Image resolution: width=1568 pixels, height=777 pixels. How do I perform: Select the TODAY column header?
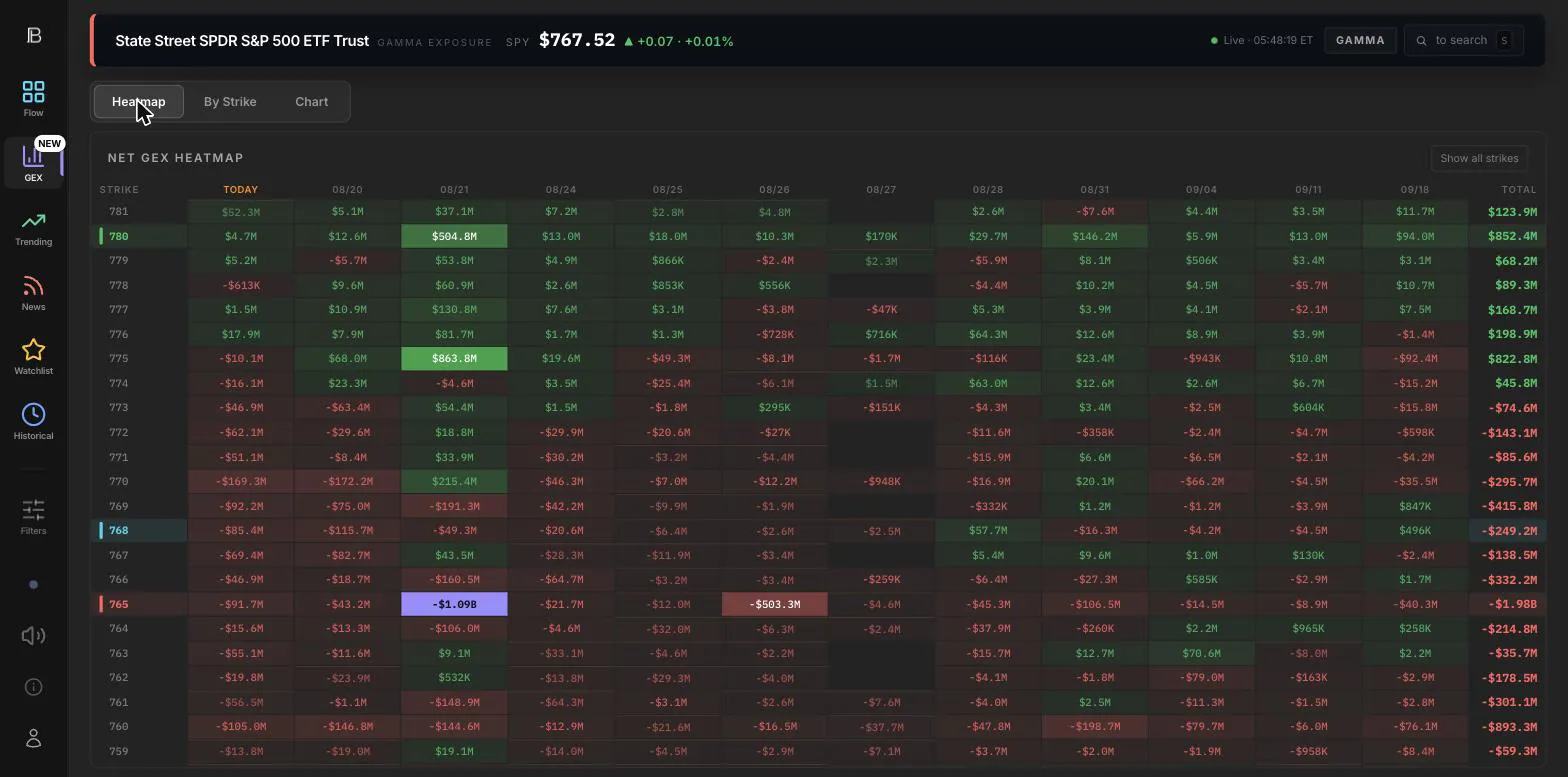tap(240, 189)
